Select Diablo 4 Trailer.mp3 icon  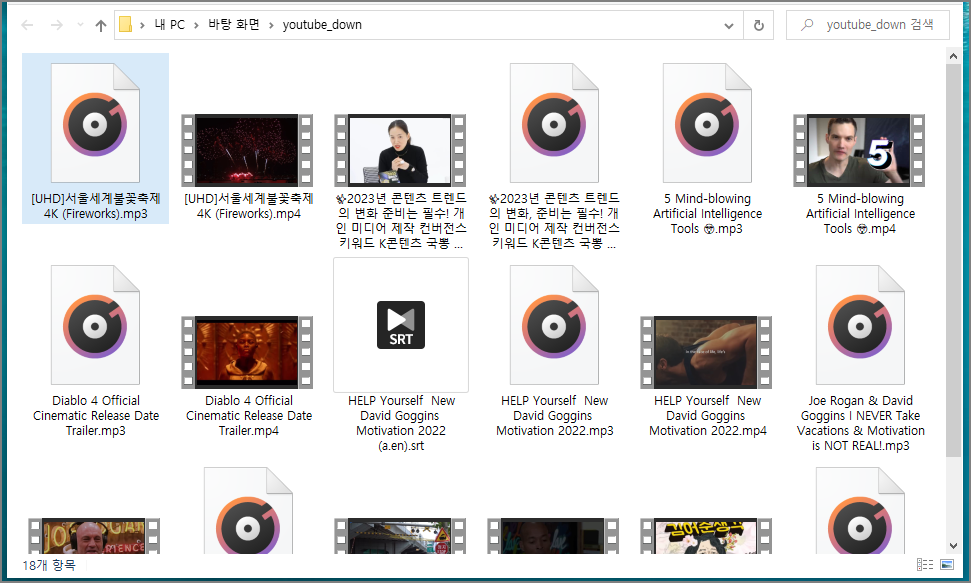(x=95, y=325)
